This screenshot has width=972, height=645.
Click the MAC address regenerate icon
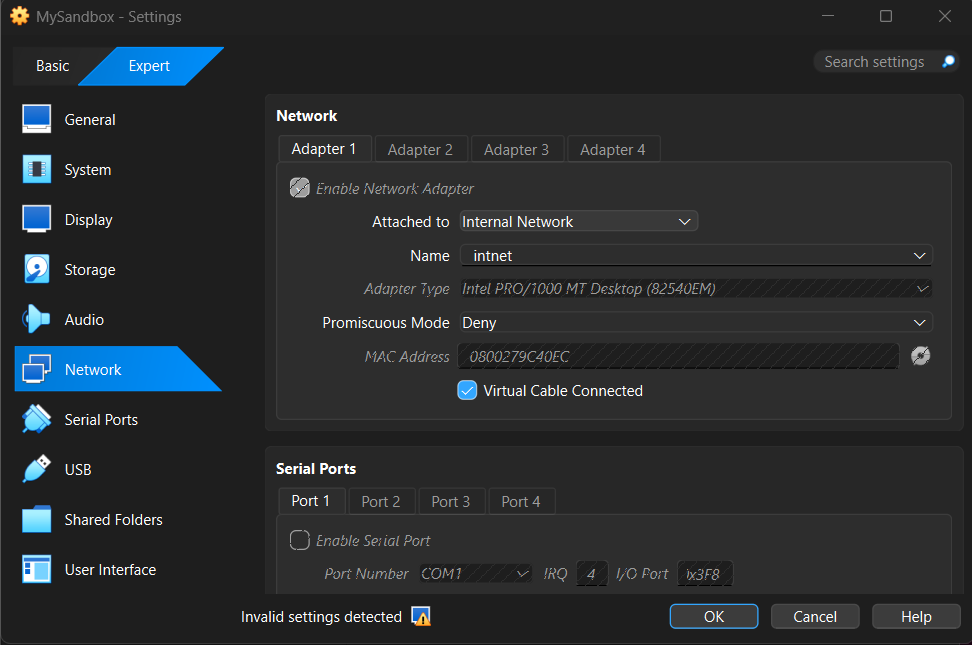coord(921,356)
